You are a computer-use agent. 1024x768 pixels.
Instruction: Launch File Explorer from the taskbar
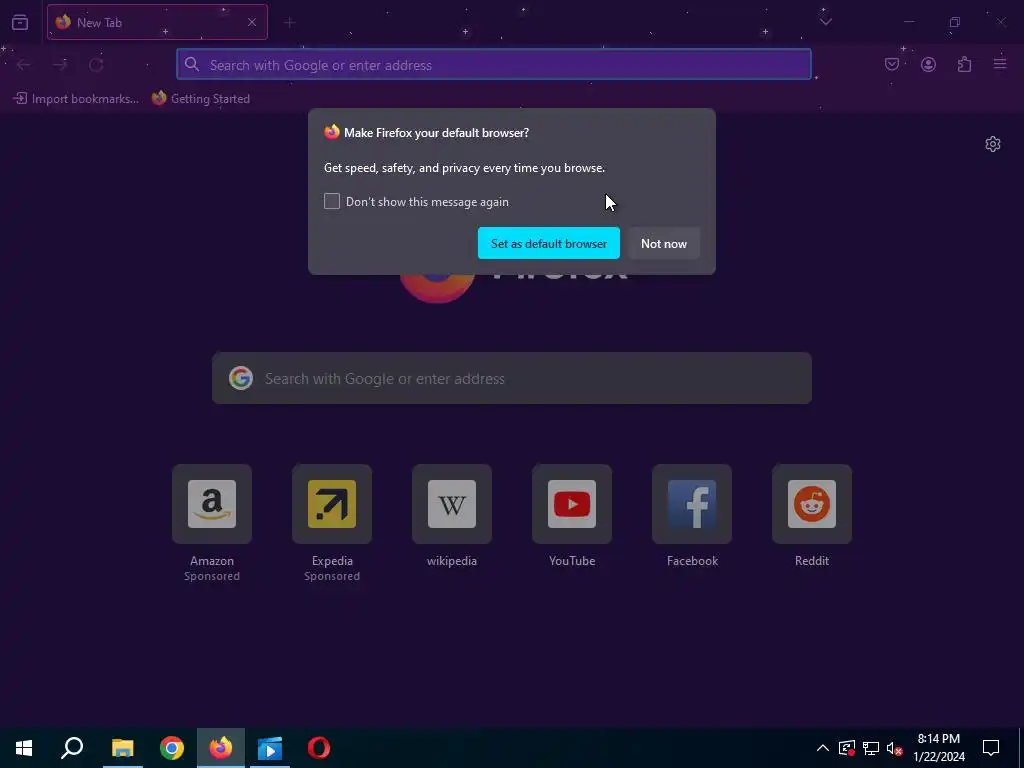click(x=122, y=748)
